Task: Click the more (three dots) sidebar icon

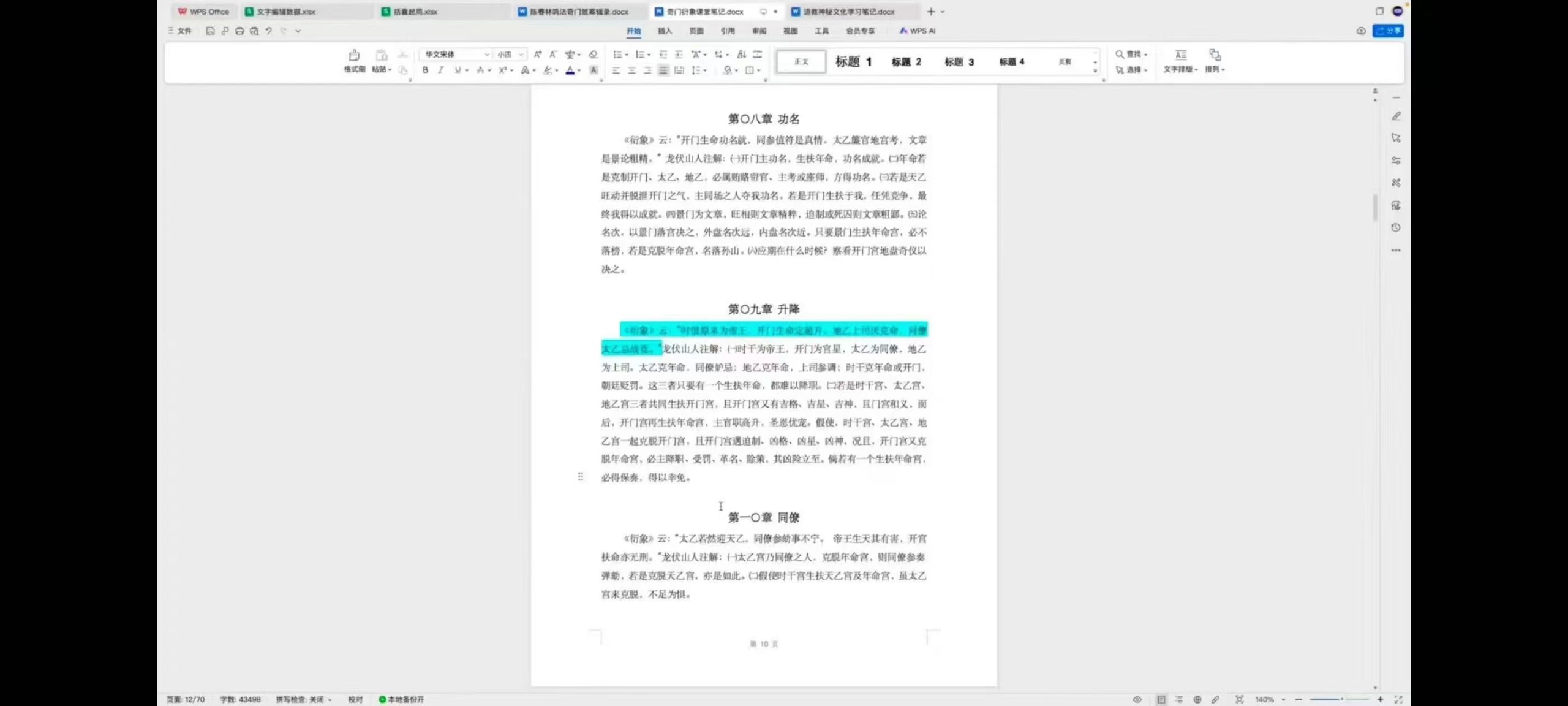Action: click(x=1396, y=250)
